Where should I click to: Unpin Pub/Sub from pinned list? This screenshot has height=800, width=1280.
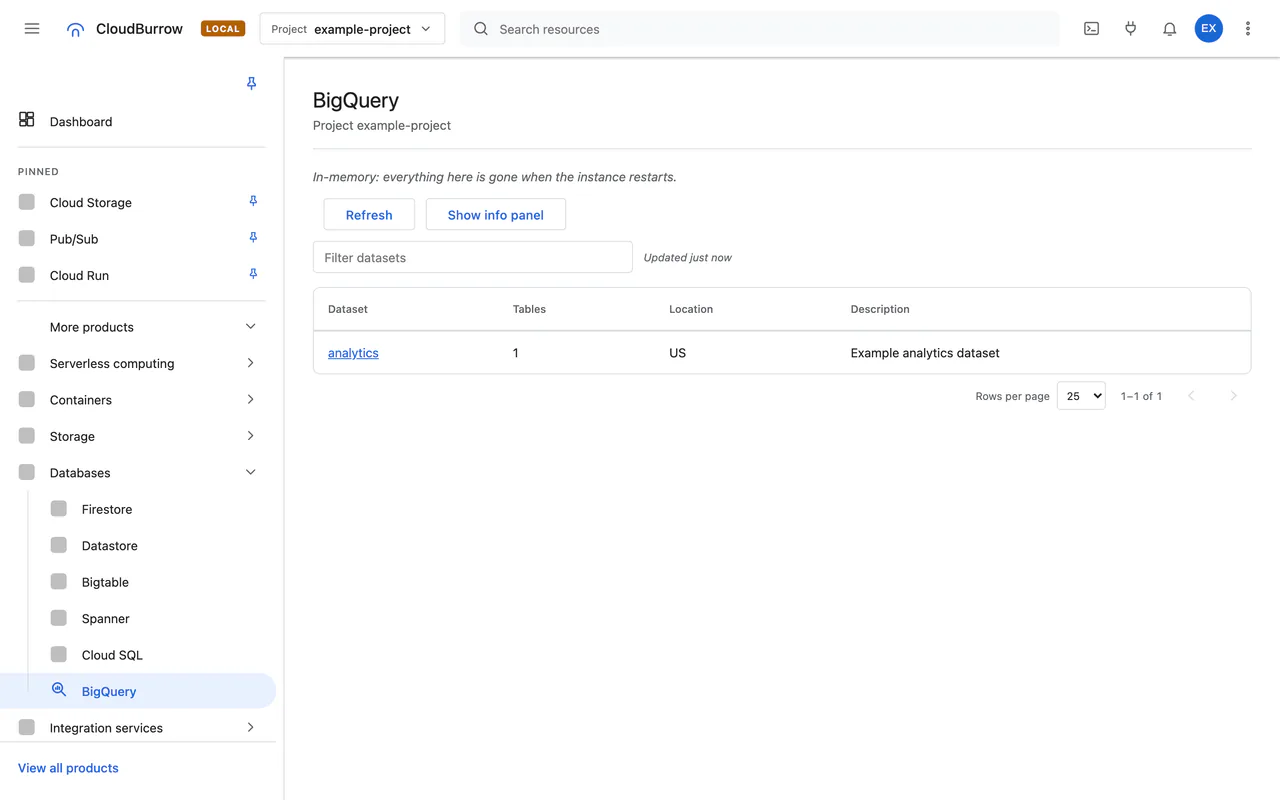coord(253,237)
